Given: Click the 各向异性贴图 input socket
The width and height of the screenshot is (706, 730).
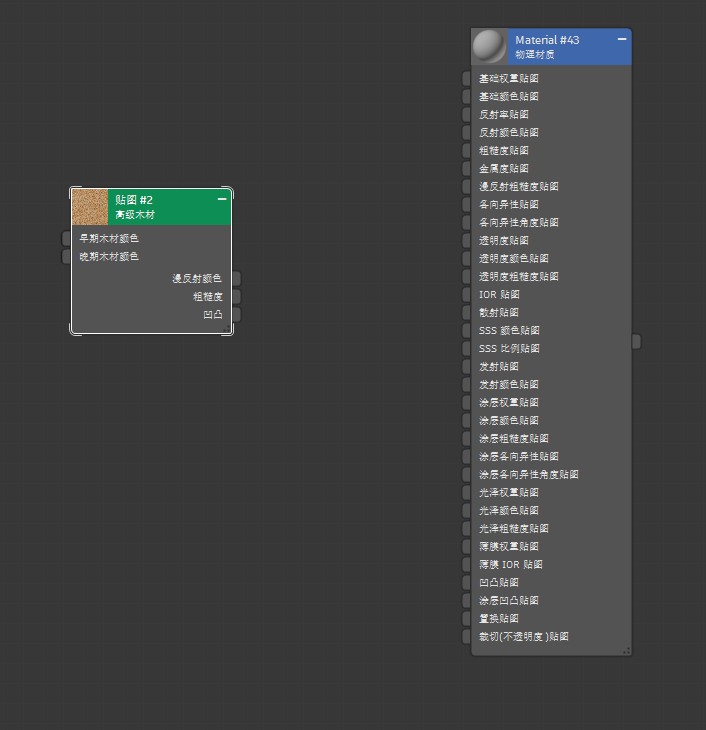Looking at the screenshot, I should coord(466,204).
